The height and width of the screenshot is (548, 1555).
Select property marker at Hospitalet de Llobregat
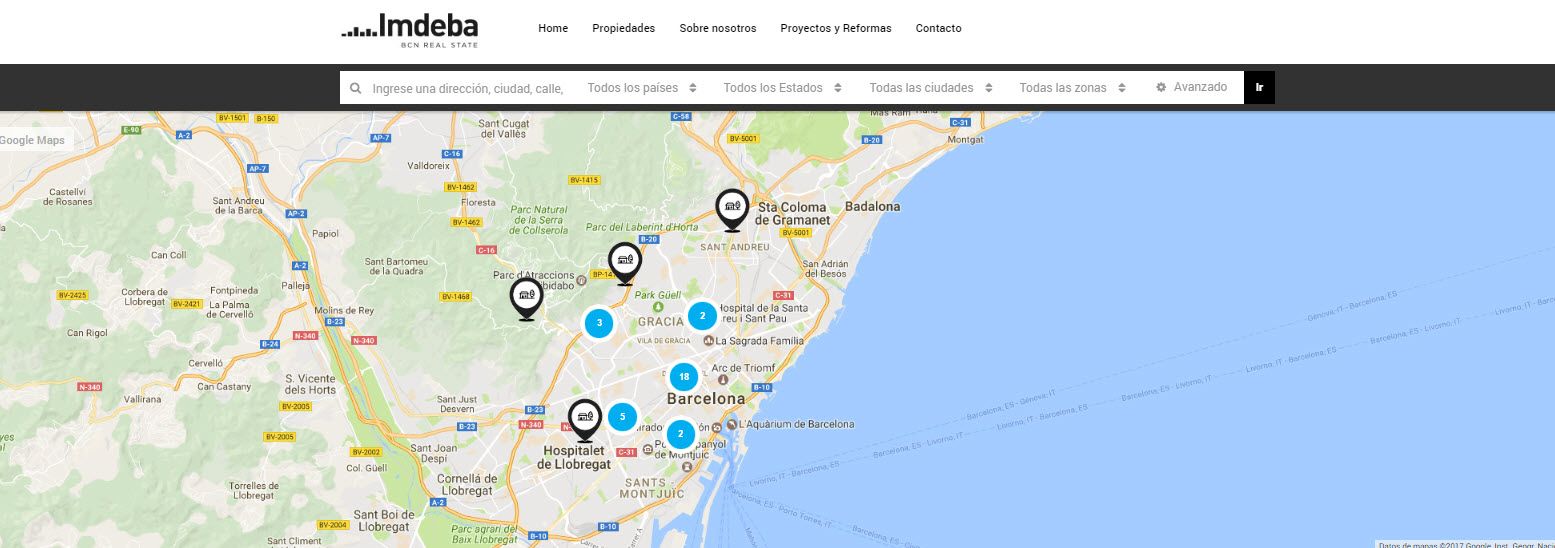585,420
